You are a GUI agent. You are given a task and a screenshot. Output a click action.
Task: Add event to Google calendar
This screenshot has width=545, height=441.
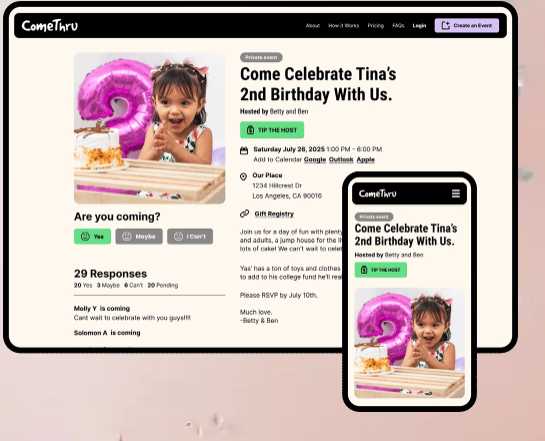point(315,160)
